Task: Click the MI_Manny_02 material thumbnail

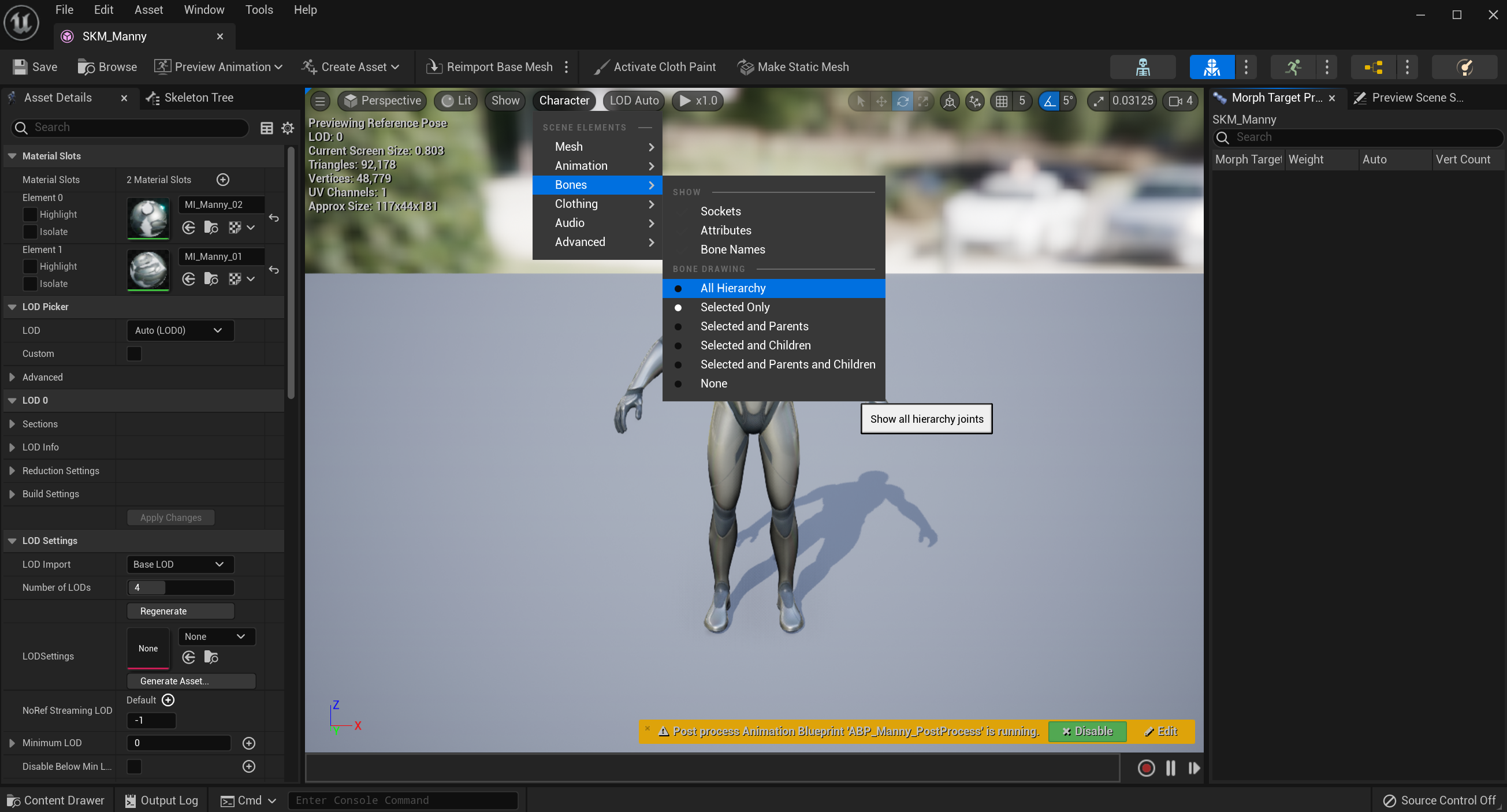Action: pos(148,219)
